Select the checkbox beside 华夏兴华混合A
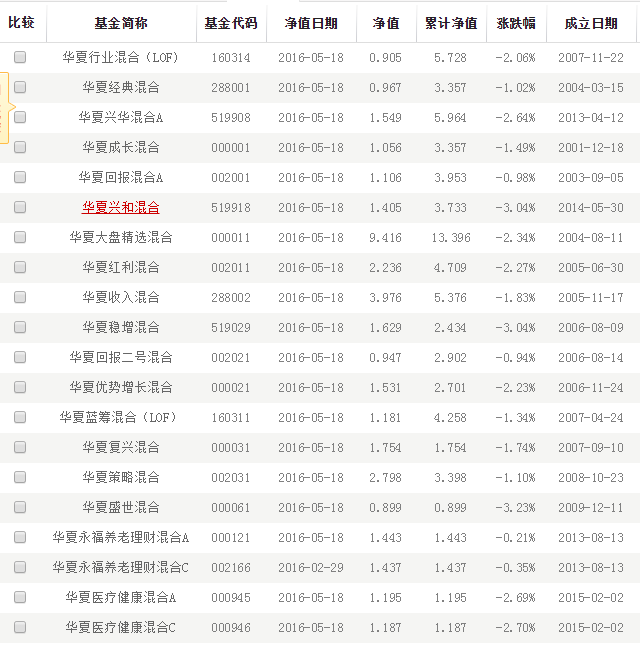 click(20, 117)
